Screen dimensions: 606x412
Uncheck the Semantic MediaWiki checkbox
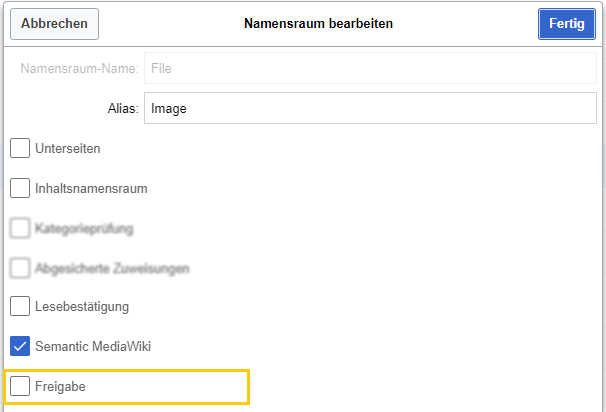[20, 346]
